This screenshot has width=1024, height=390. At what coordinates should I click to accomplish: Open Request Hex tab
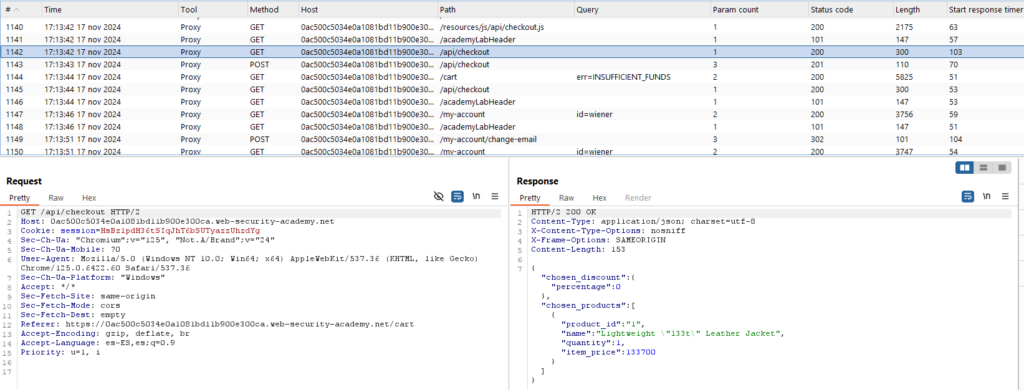coord(89,198)
